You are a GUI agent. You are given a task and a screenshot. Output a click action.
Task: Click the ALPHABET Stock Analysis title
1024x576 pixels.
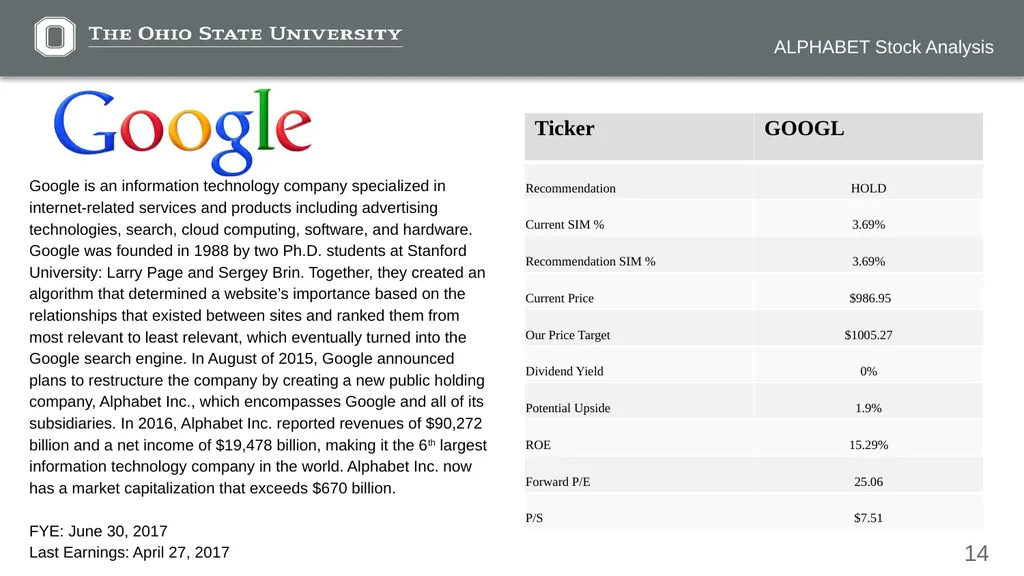point(884,47)
